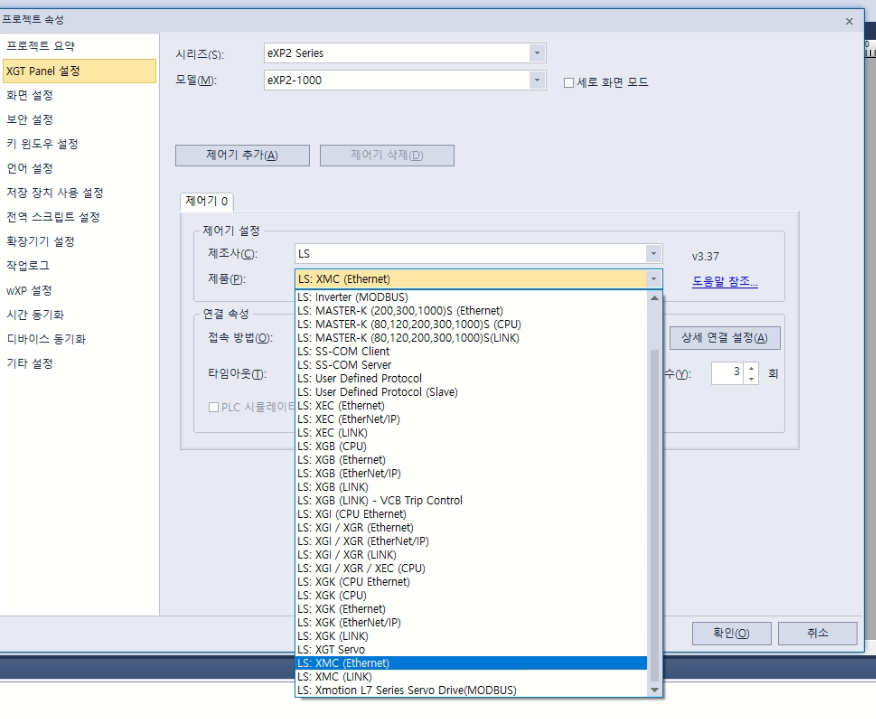Open 키 윈도우 설정 in sidebar
876x719 pixels.
pyautogui.click(x=42, y=144)
